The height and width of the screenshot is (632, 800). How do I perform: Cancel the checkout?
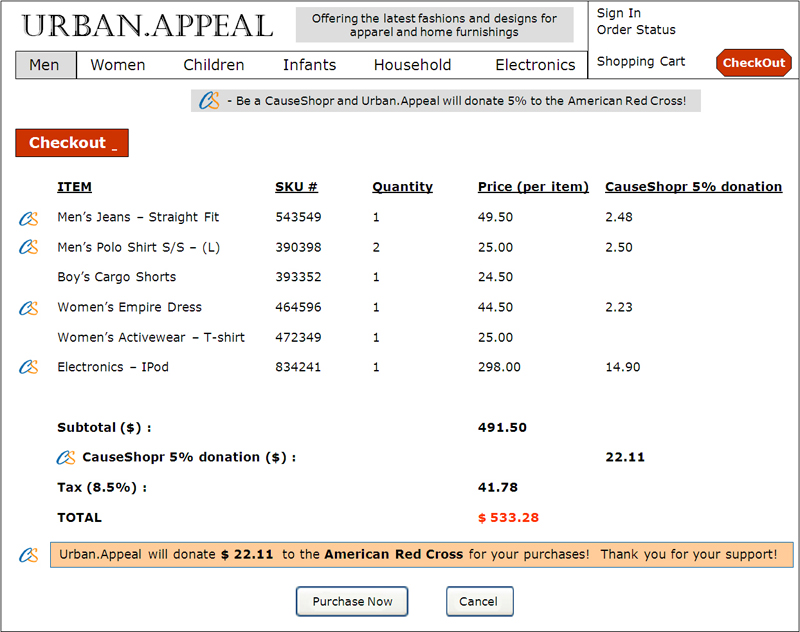480,601
